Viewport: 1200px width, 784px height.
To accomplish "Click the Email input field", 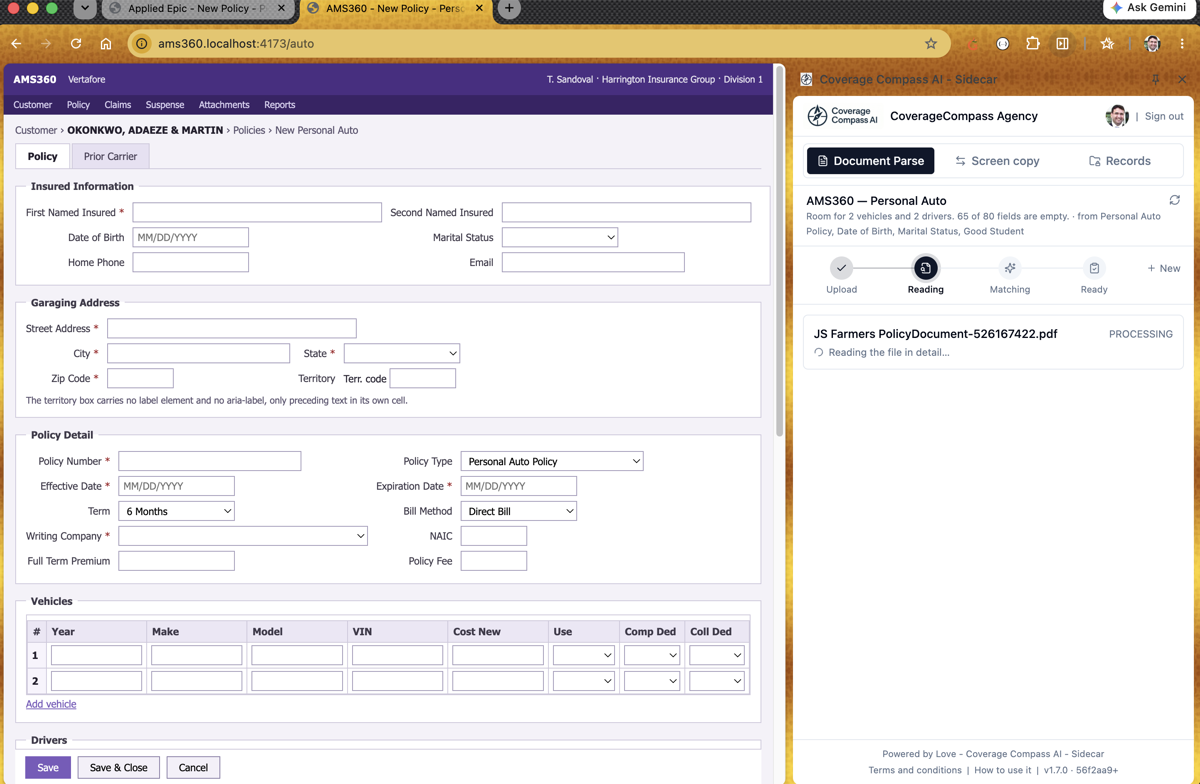I will click(x=593, y=262).
